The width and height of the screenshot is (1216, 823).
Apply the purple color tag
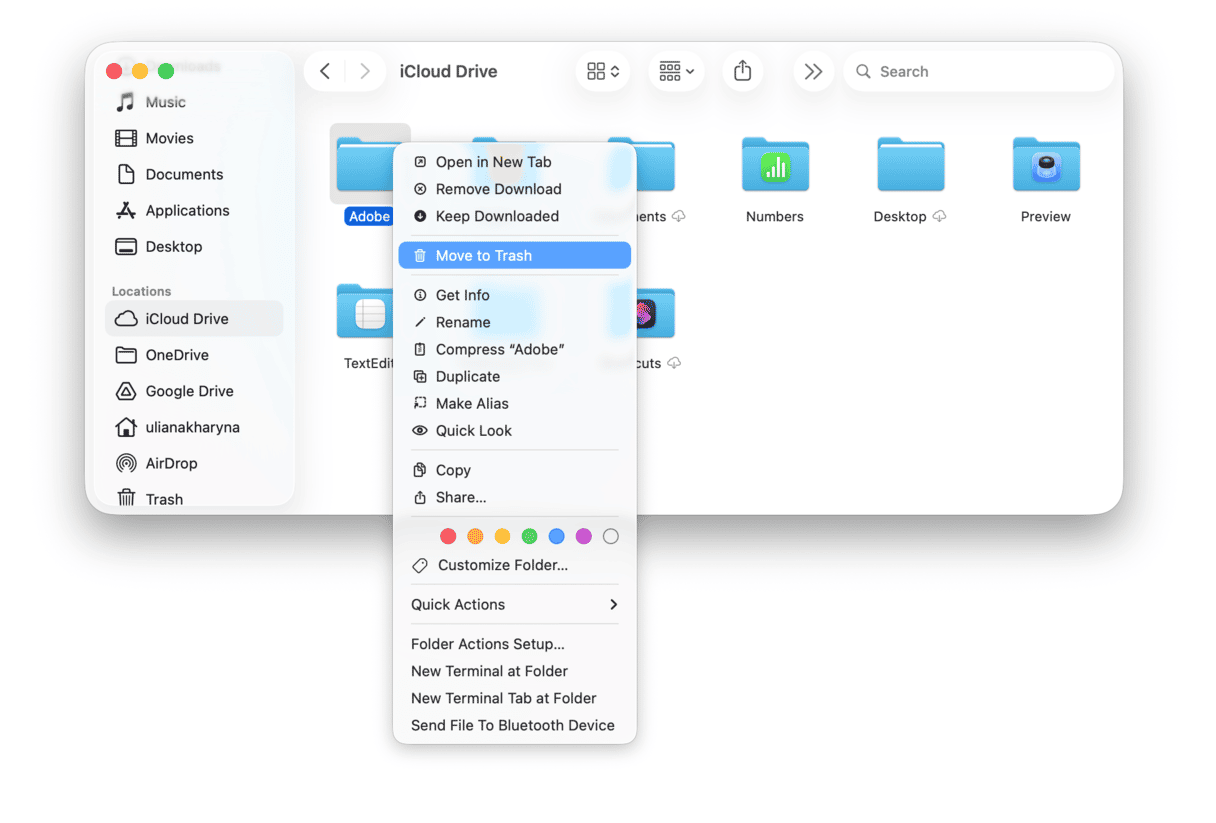click(584, 537)
